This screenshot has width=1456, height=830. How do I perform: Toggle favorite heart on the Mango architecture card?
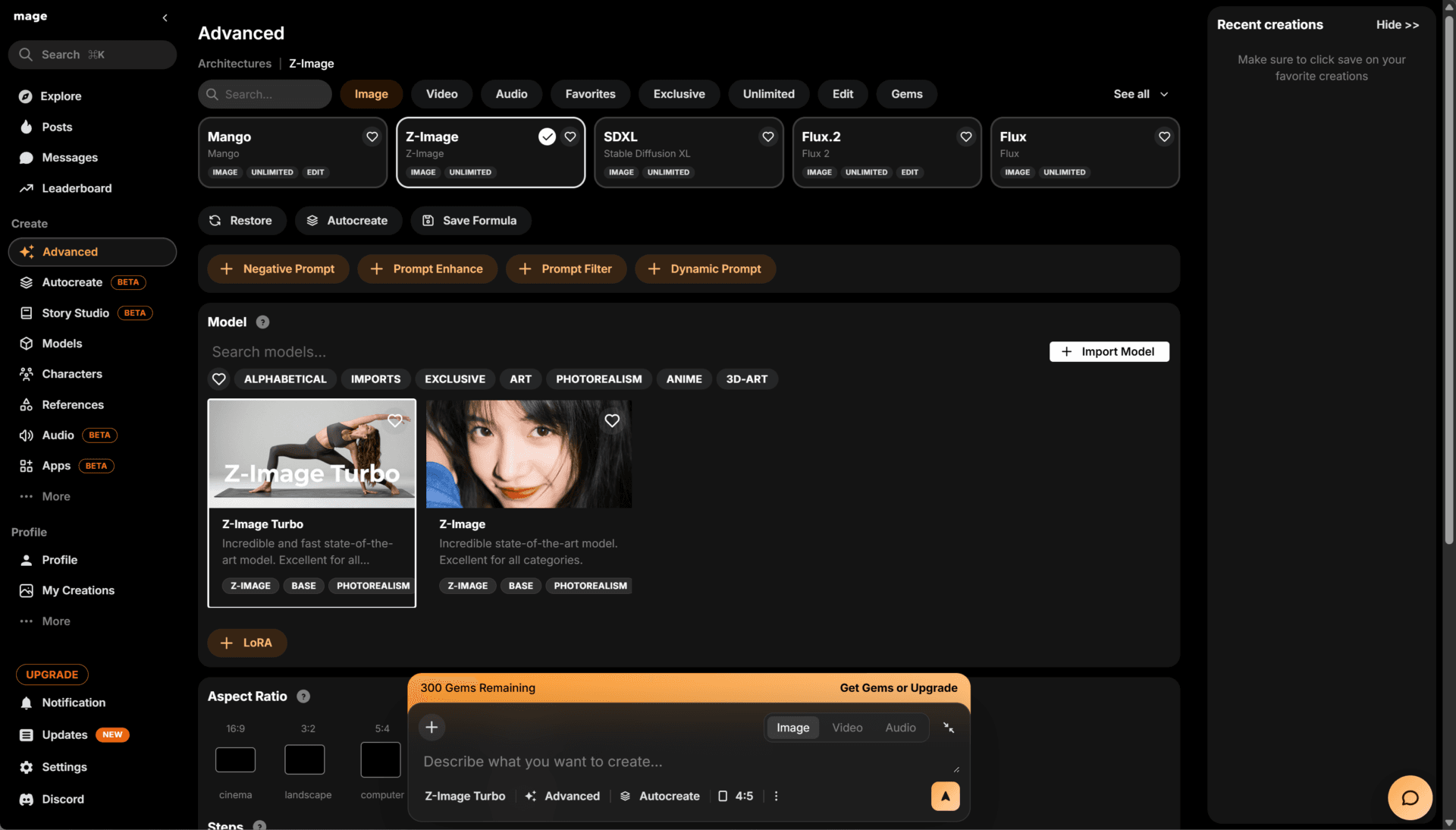coord(372,137)
